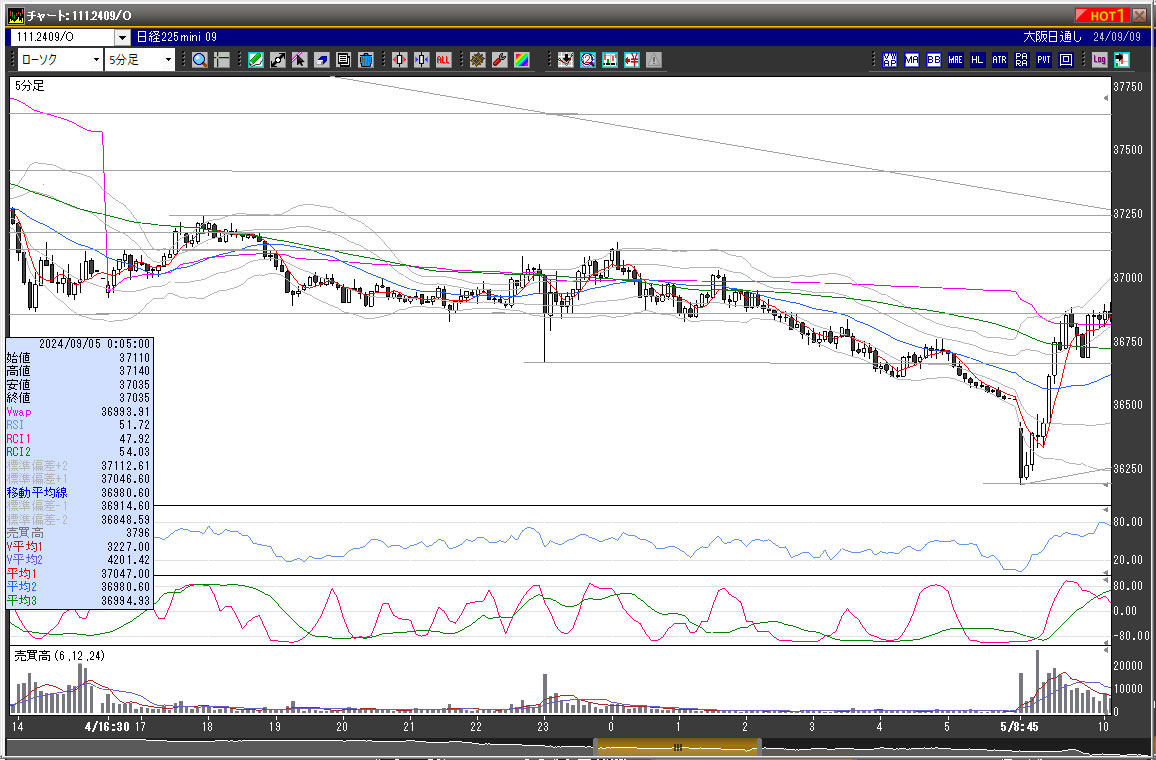
Task: Click the trash bin delete icon
Action: (366, 60)
